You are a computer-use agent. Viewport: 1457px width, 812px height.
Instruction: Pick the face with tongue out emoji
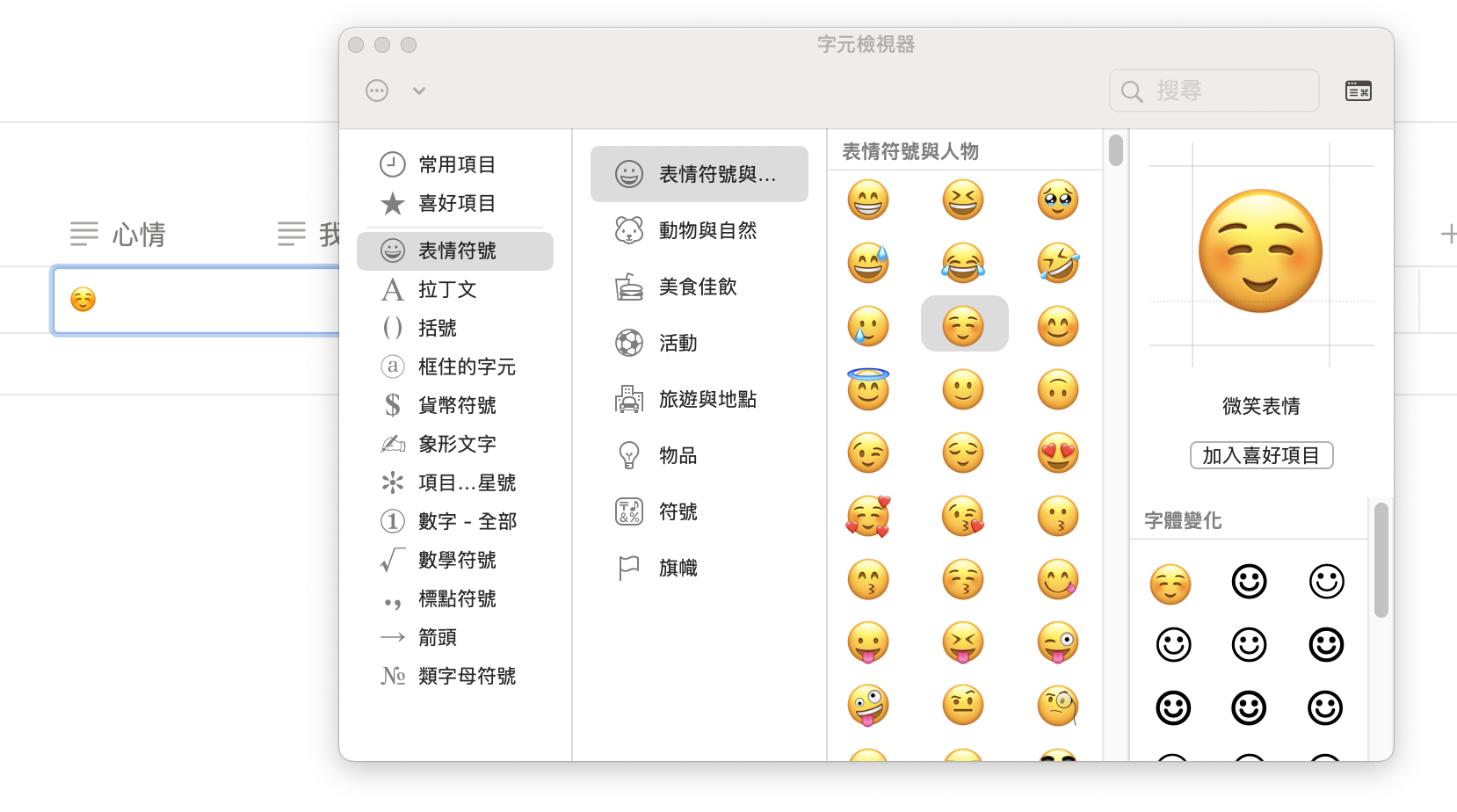868,643
